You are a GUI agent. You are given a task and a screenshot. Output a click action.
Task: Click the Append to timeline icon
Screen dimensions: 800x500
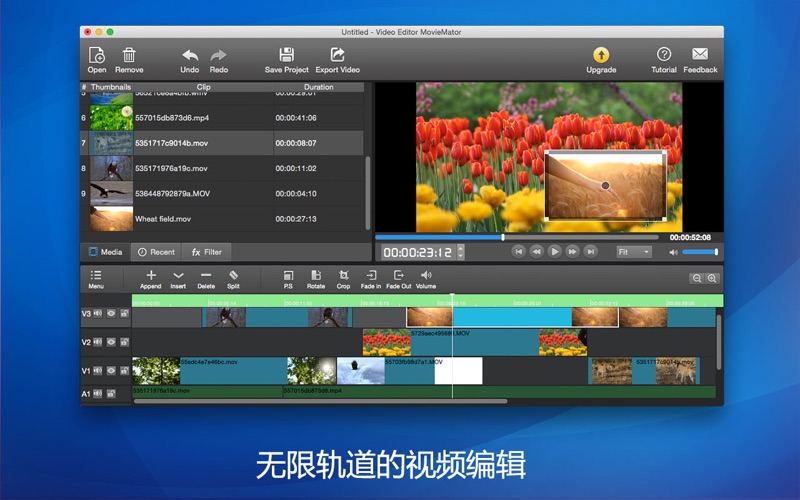pyautogui.click(x=151, y=275)
